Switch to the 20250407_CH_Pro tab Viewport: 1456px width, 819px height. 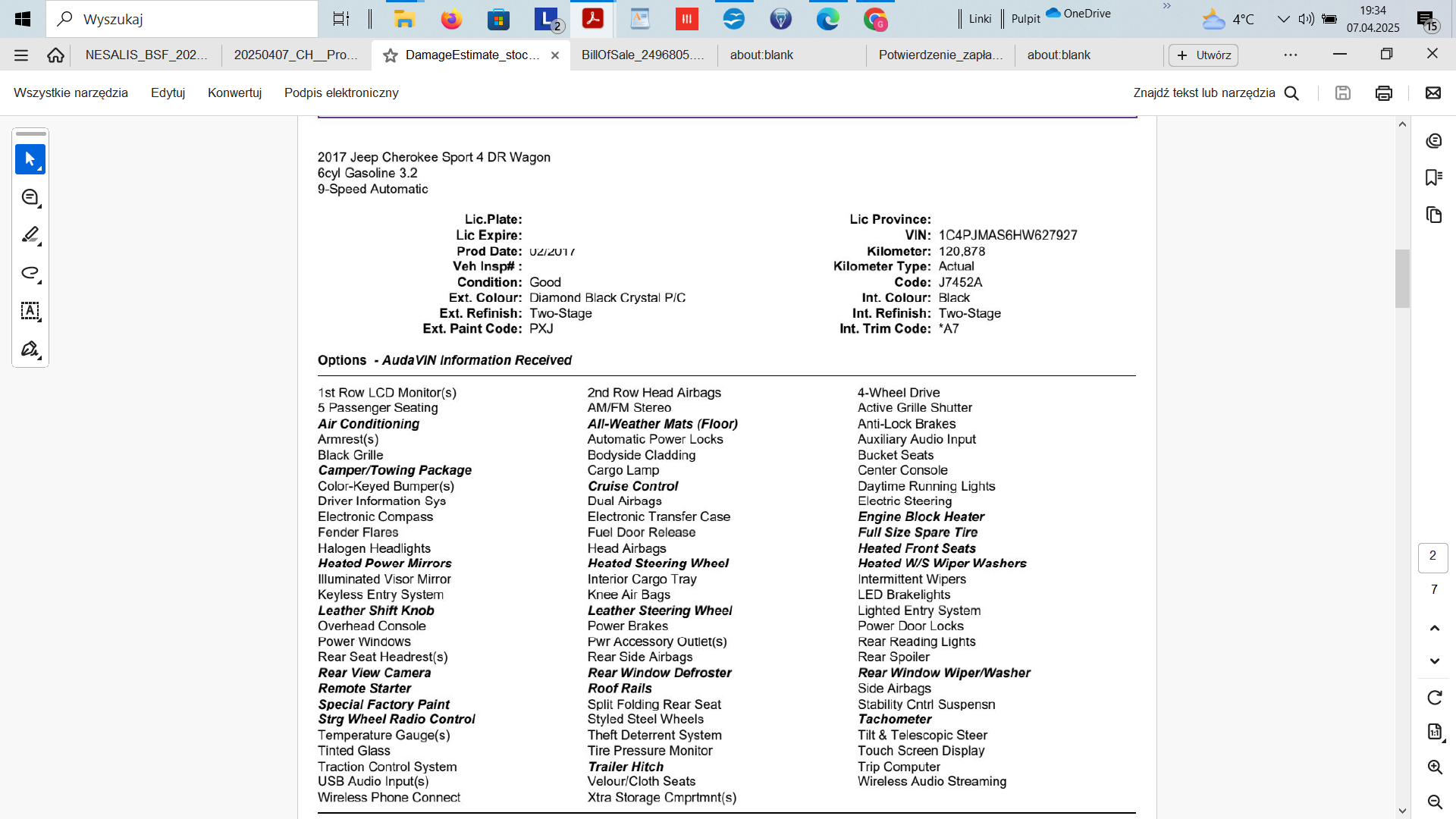point(296,55)
